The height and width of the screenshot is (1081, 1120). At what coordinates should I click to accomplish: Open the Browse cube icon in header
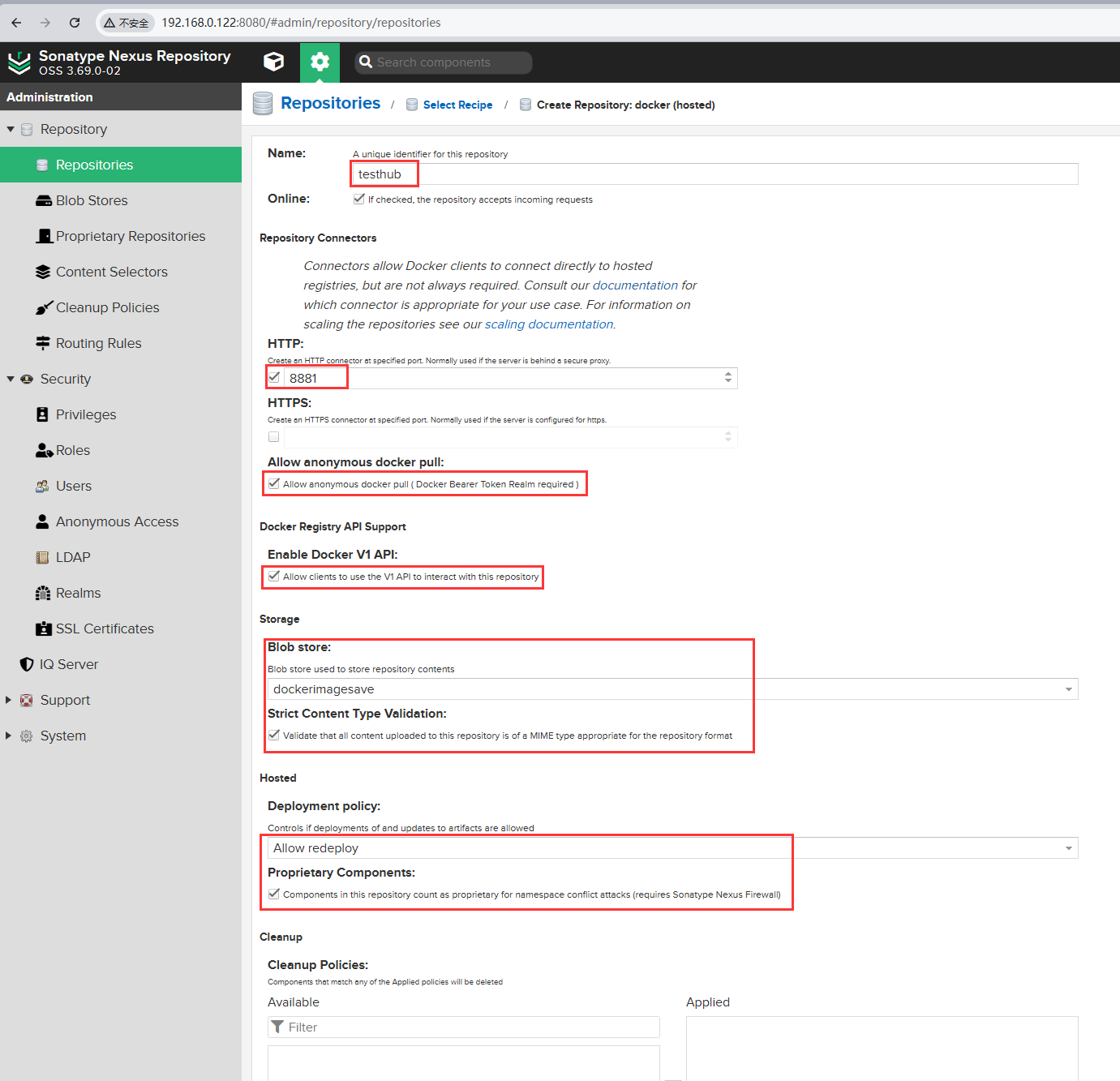(274, 62)
